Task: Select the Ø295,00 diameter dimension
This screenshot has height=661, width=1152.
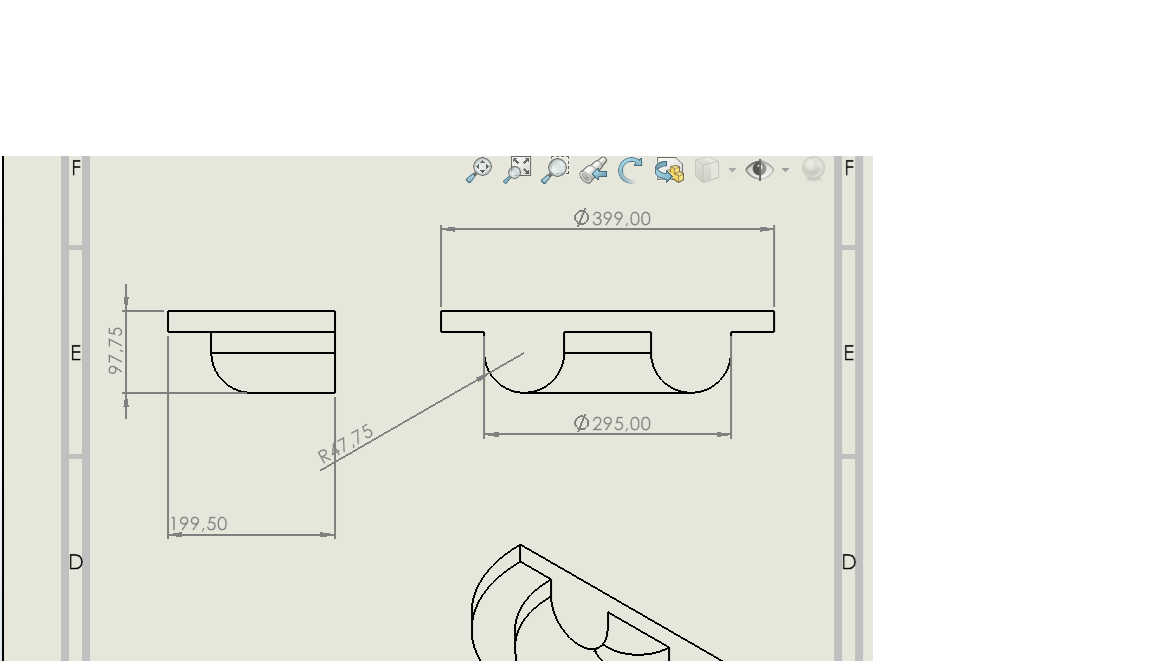Action: pos(612,424)
